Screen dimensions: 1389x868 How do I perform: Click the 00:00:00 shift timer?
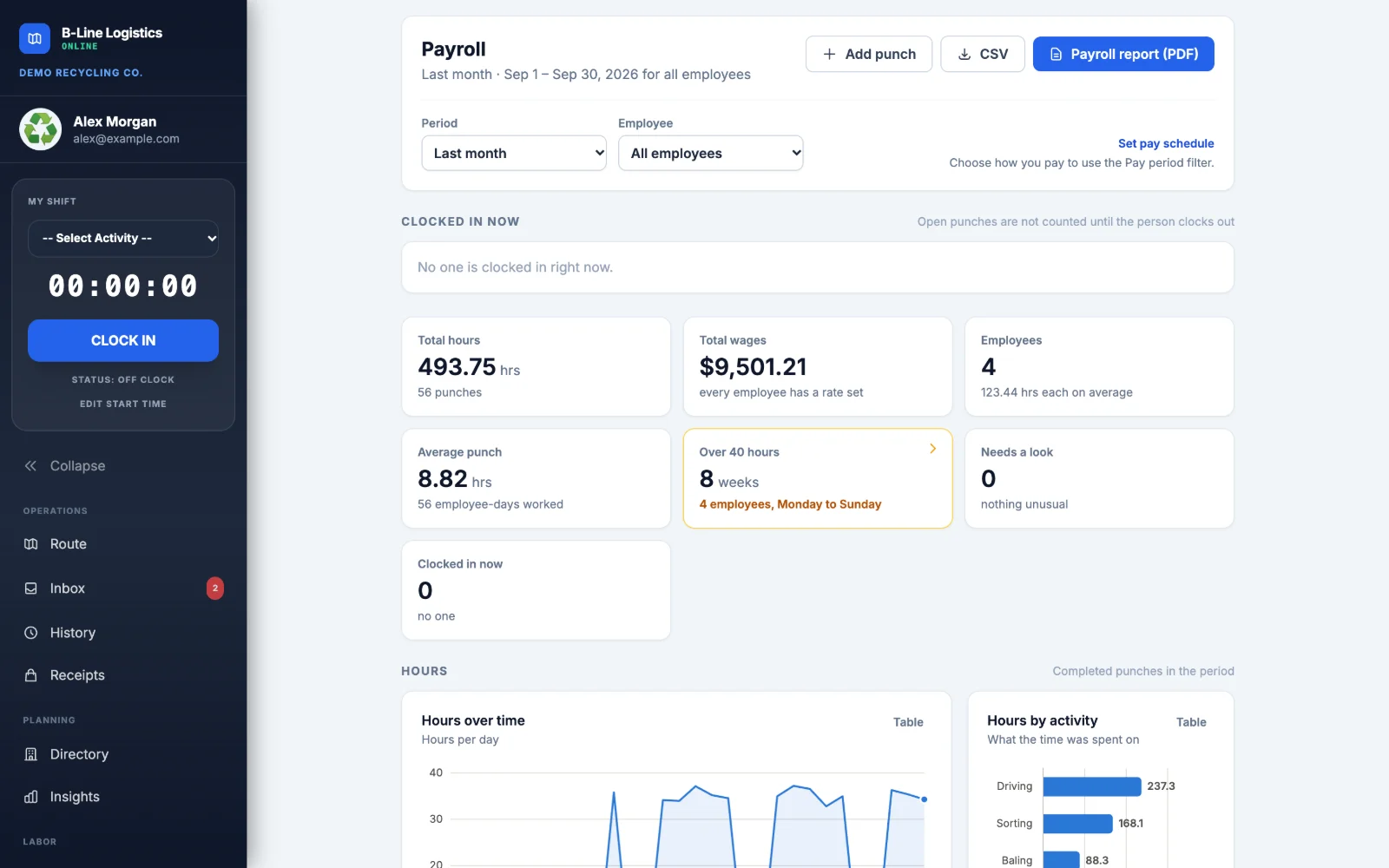coord(123,286)
